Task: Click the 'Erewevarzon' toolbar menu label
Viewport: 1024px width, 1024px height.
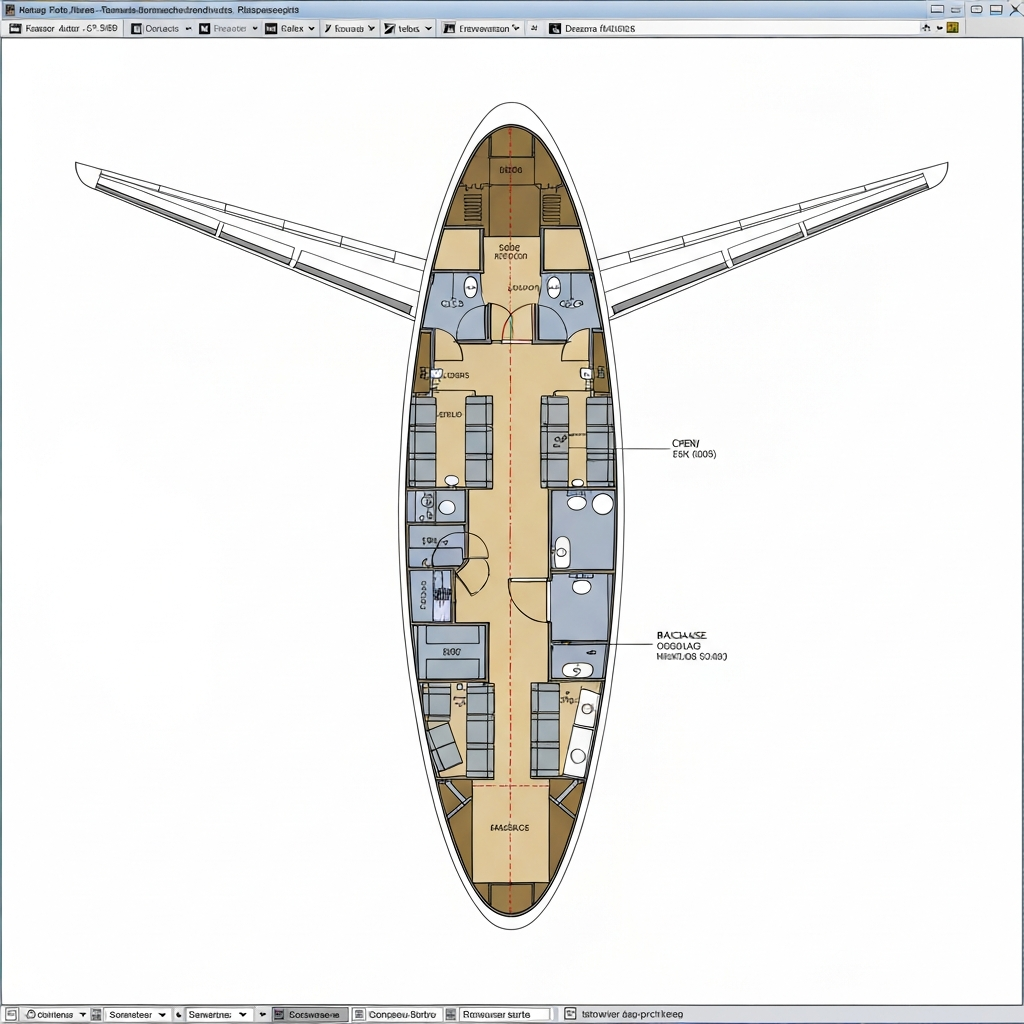Action: tap(484, 29)
